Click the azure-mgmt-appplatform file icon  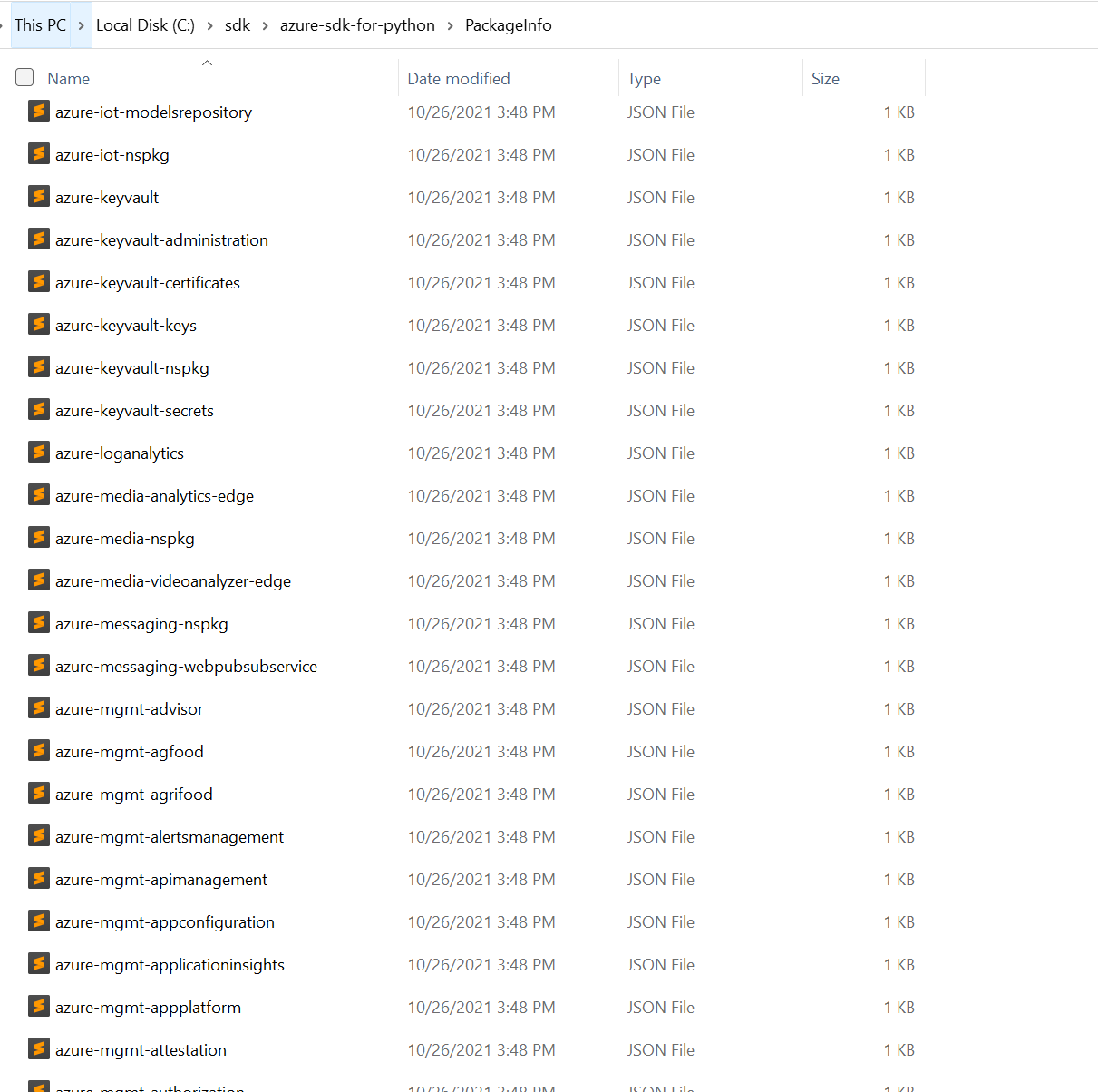[39, 1006]
